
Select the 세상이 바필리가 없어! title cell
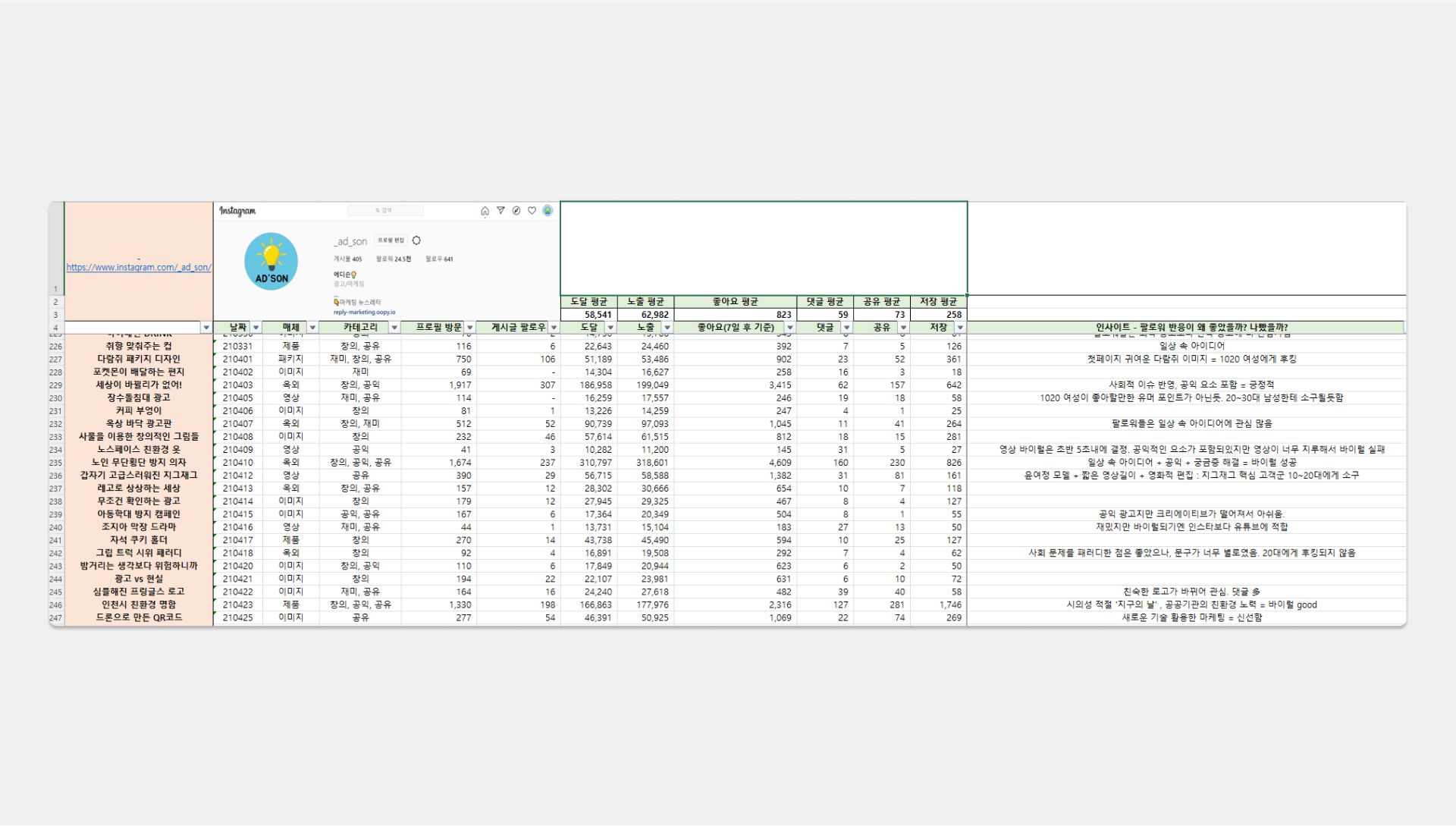pyautogui.click(x=139, y=385)
